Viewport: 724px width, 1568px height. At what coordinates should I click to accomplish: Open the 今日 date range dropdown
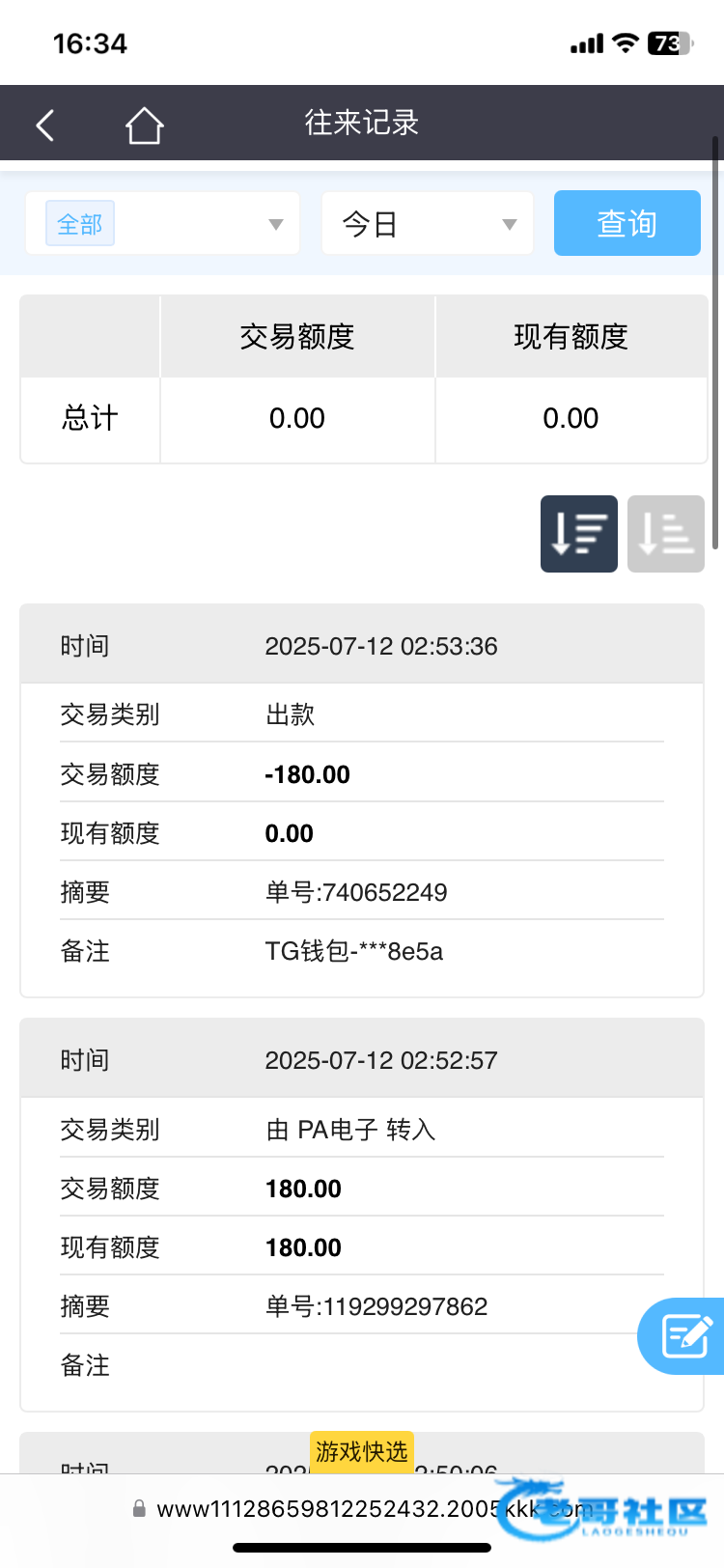pyautogui.click(x=427, y=224)
